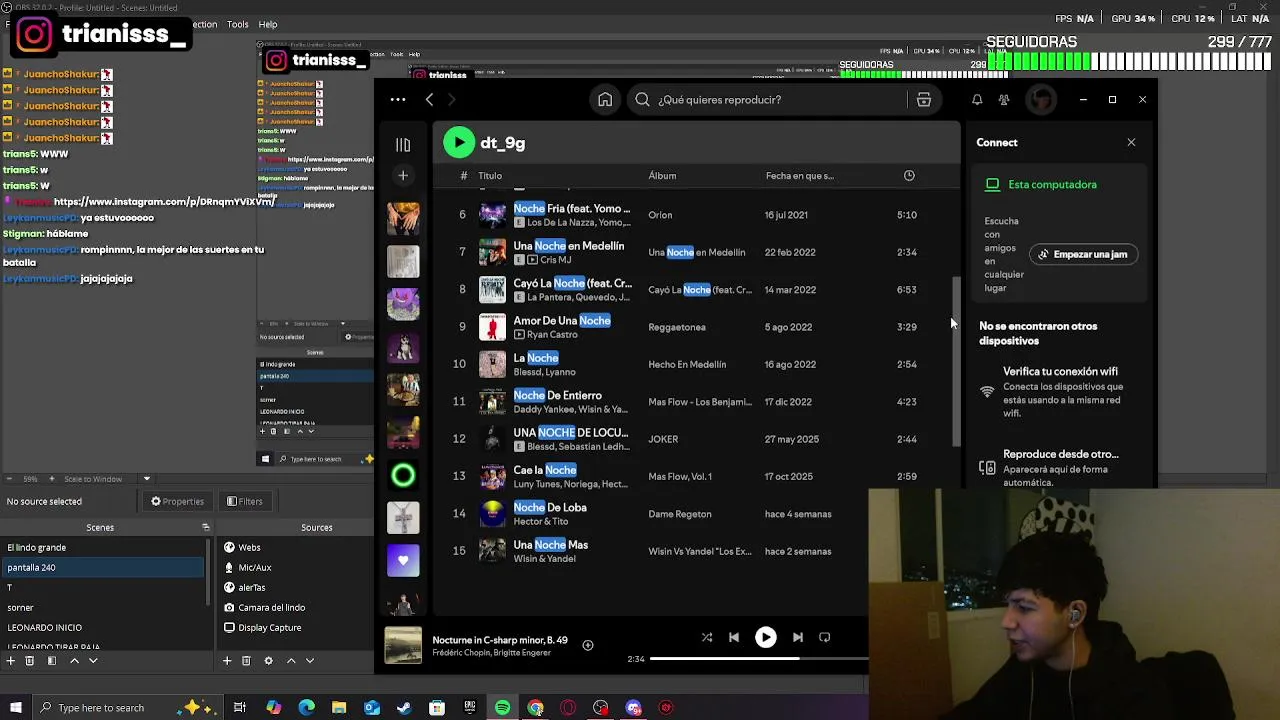1280x720 pixels.
Task: Seek in the song progress bar
Action: click(x=759, y=659)
